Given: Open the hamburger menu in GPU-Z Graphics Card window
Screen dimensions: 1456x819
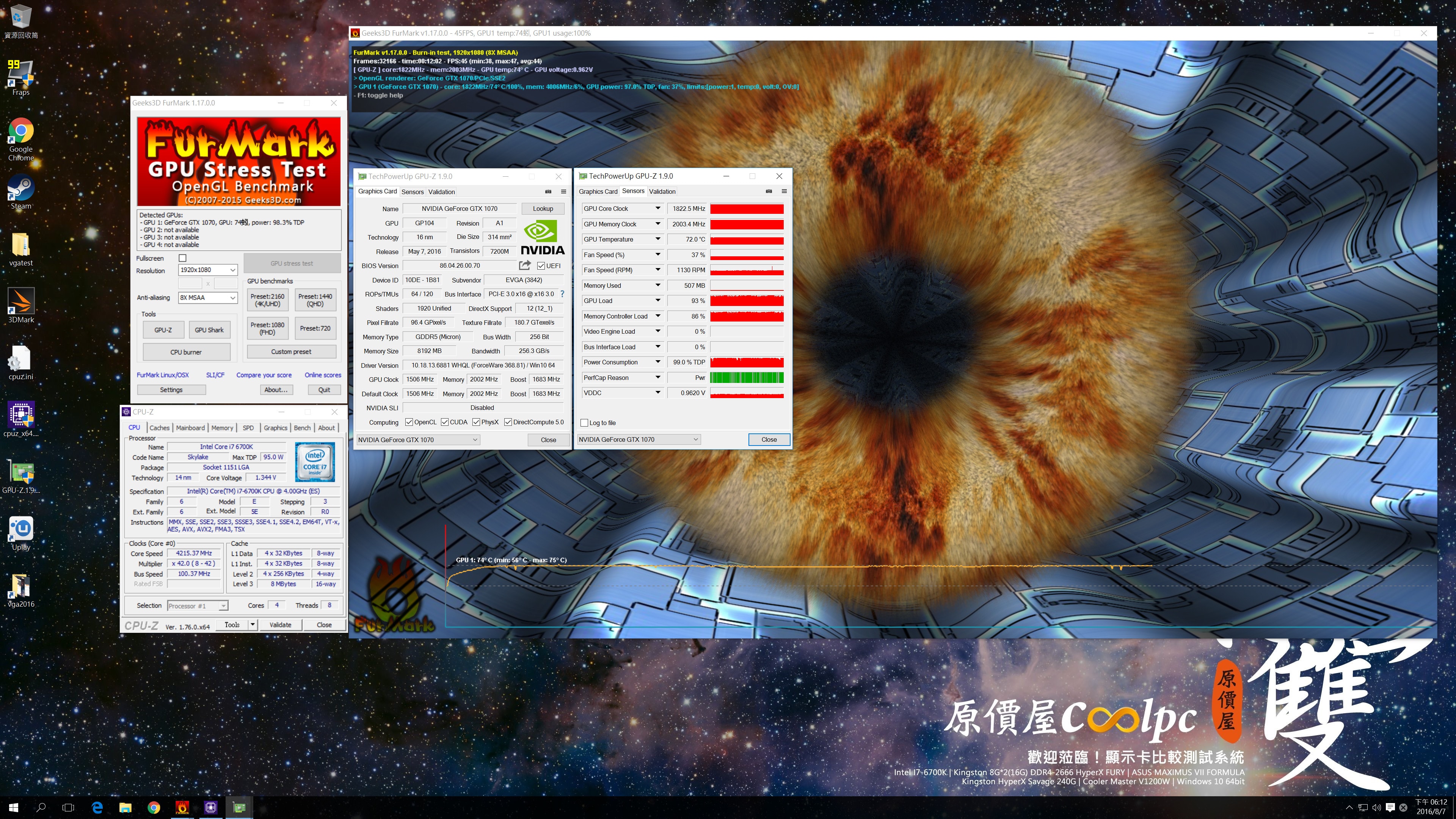Looking at the screenshot, I should [563, 191].
